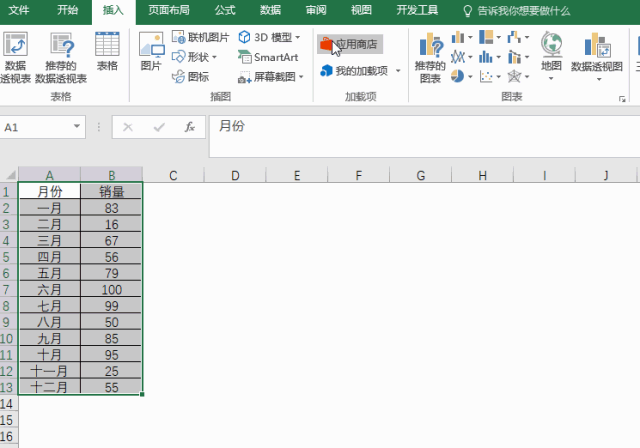640x448 pixels.
Task: Open the 文件 tab
Action: pyautogui.click(x=19, y=10)
